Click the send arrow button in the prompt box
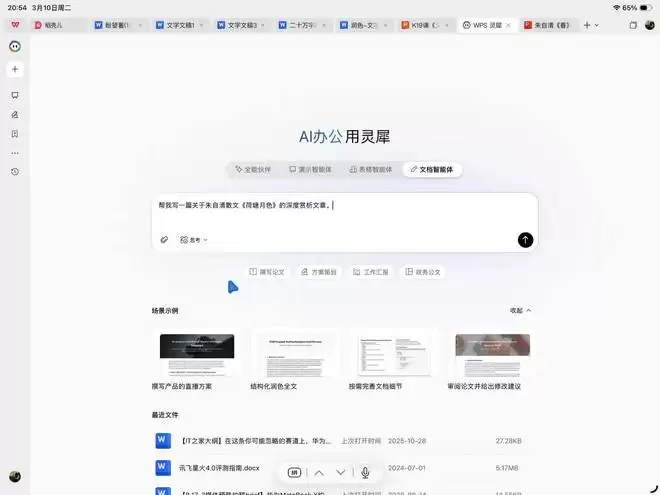The height and width of the screenshot is (495, 660). click(525, 240)
